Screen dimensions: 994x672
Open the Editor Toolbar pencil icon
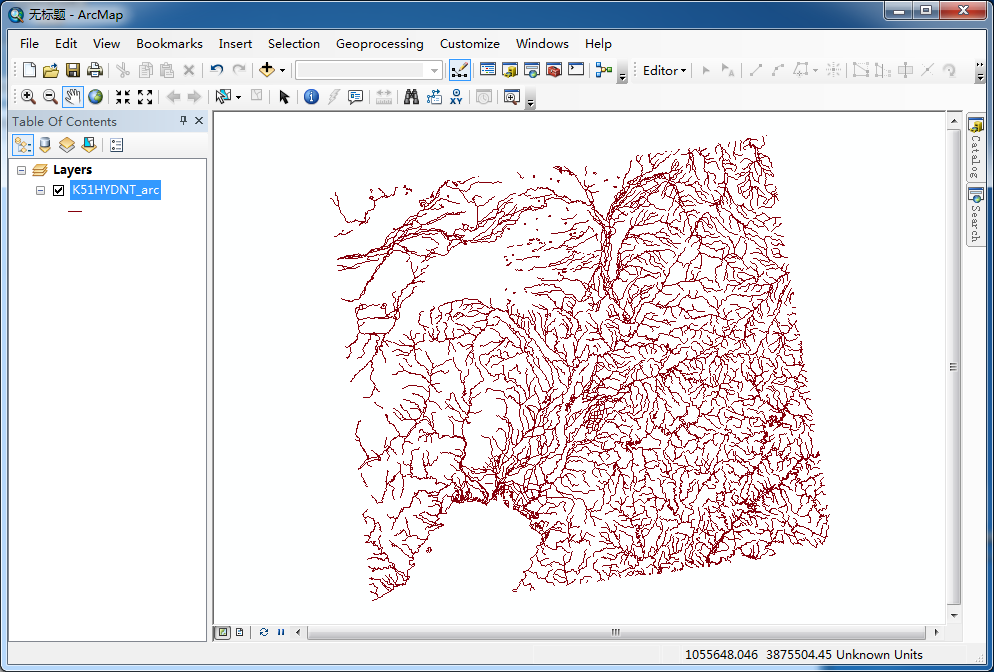[x=459, y=70]
